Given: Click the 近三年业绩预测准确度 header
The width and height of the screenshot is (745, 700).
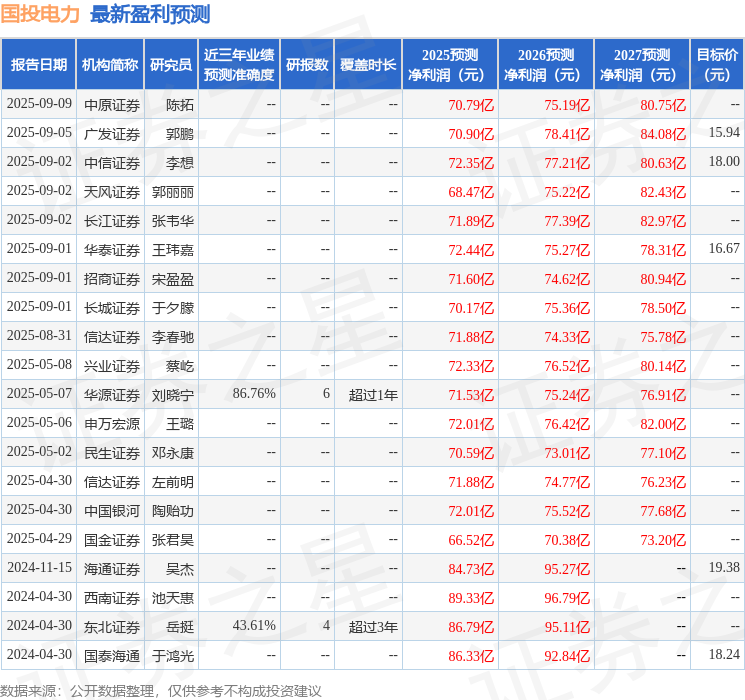Looking at the screenshot, I should click(x=239, y=65).
